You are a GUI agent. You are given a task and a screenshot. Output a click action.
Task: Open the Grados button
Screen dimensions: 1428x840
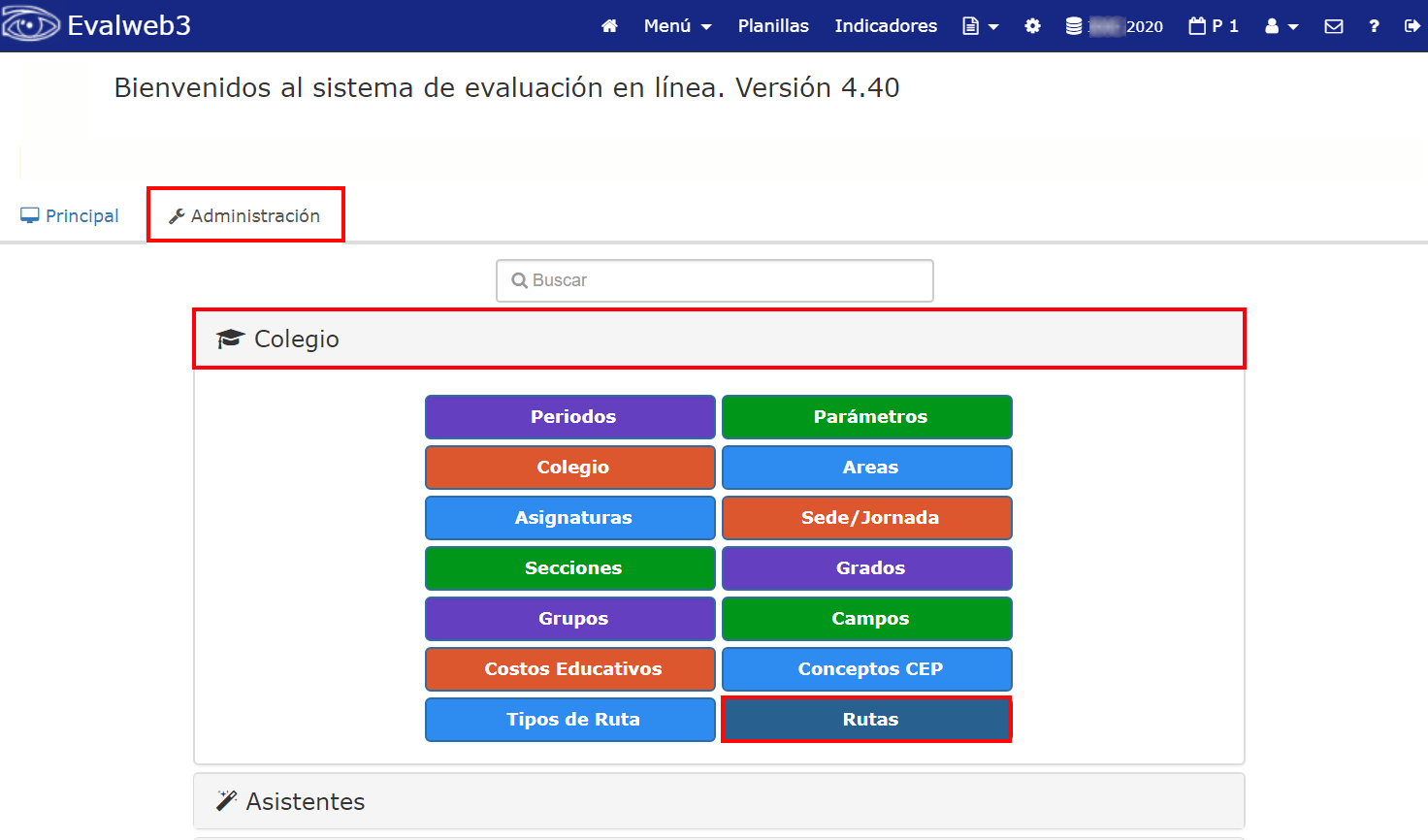pos(867,568)
